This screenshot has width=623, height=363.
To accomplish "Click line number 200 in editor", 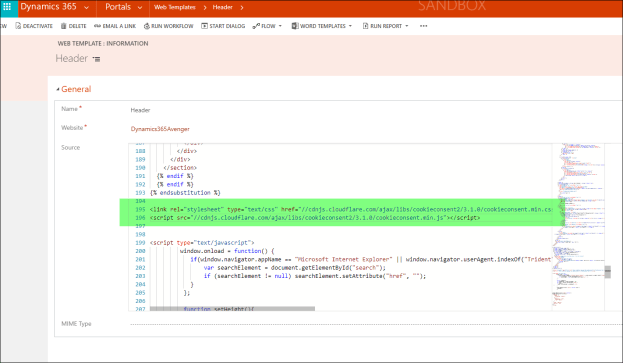I will pyautogui.click(x=140, y=251).
